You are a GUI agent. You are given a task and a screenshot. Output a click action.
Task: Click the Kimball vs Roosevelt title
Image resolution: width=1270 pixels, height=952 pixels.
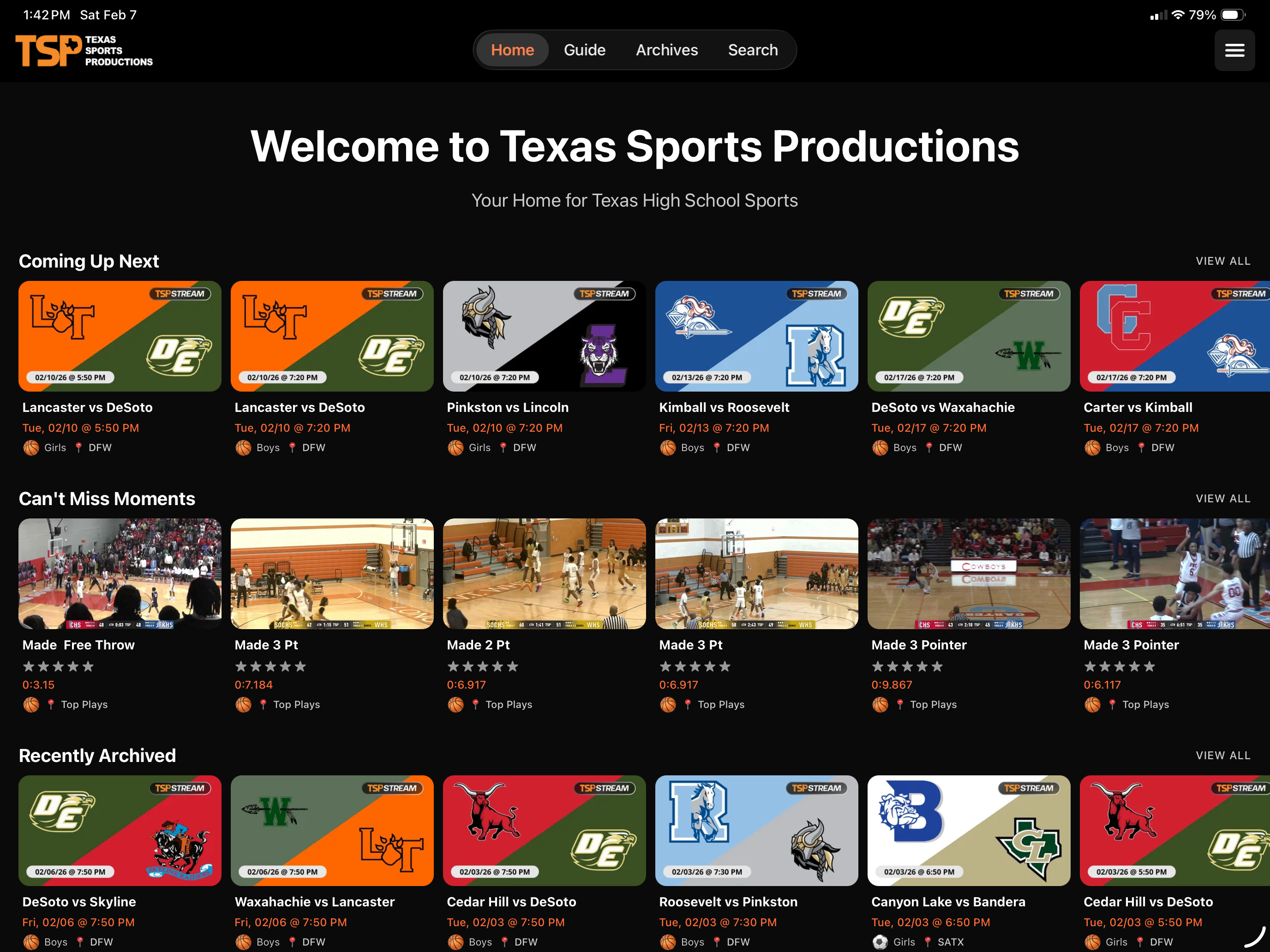[724, 407]
